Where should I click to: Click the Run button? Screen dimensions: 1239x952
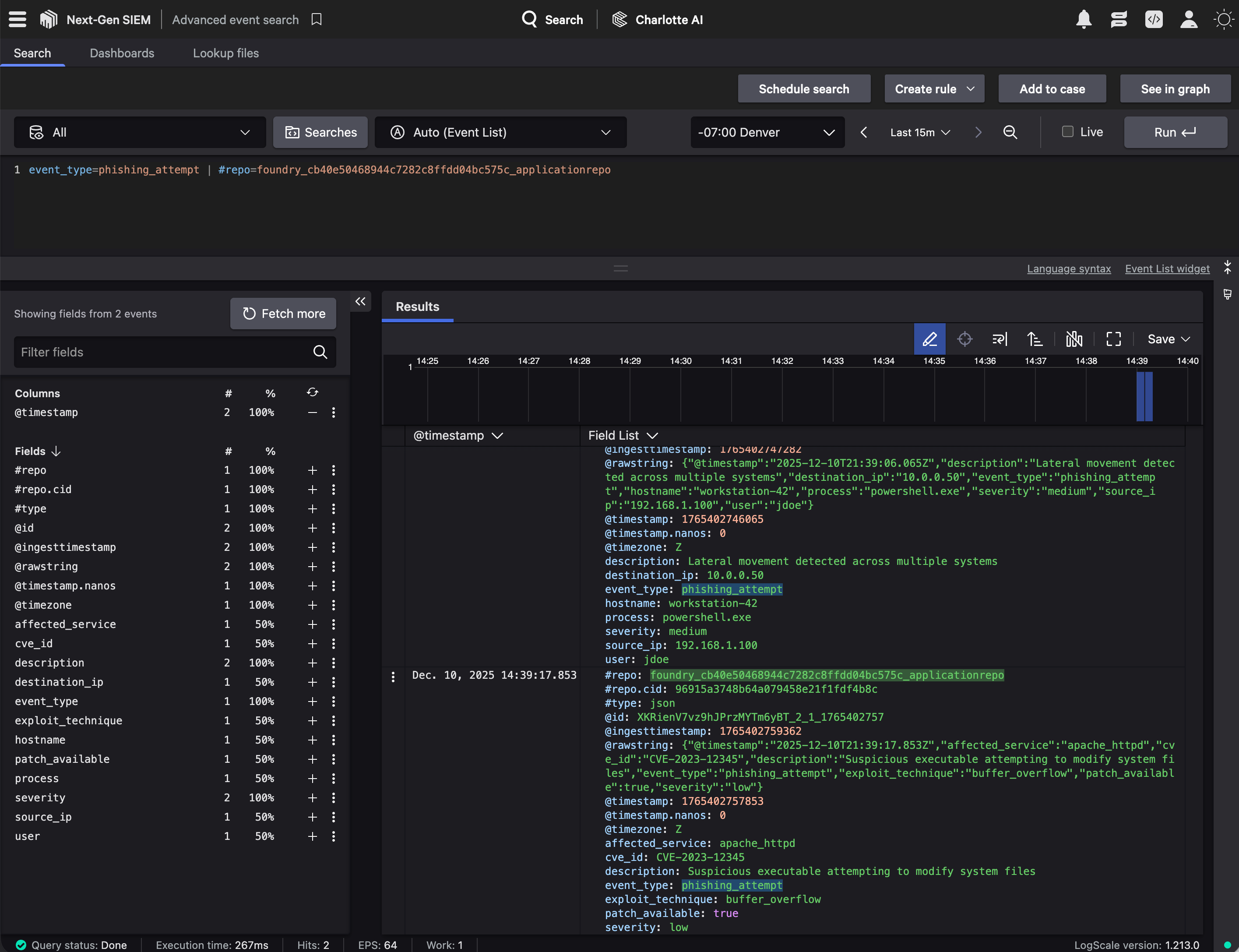click(1175, 132)
